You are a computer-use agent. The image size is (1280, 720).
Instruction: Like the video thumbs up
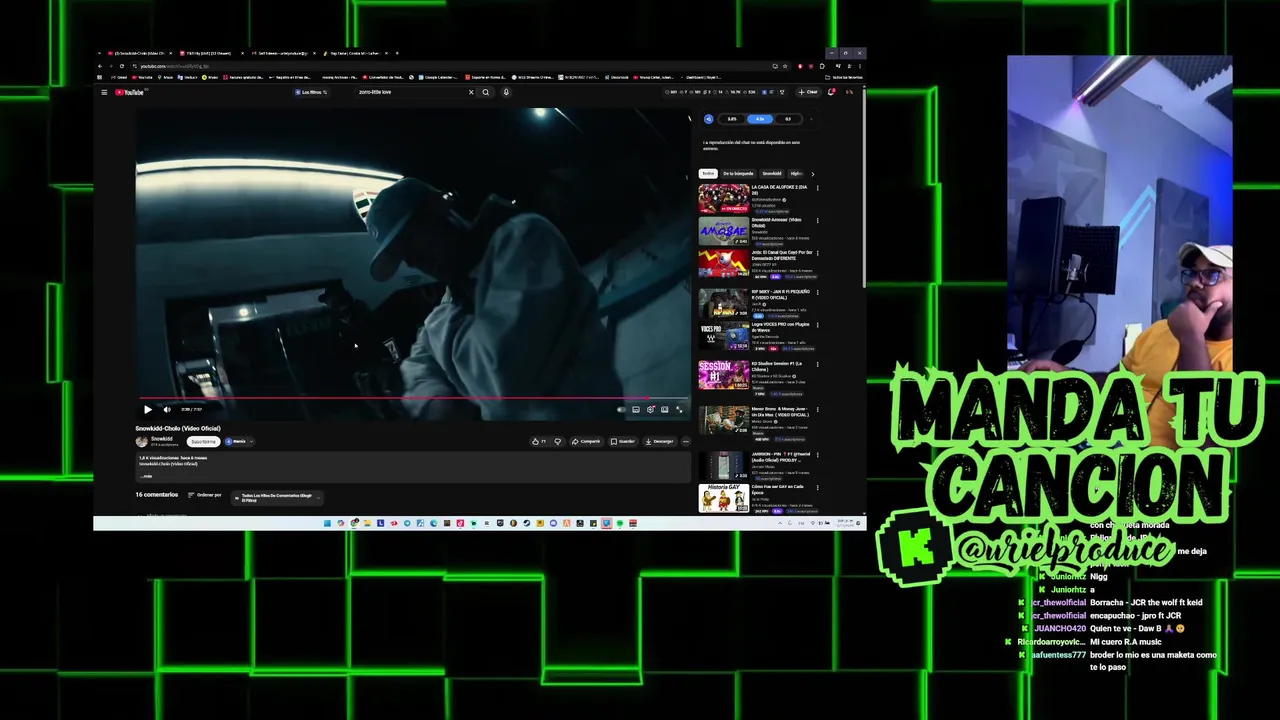pos(539,441)
